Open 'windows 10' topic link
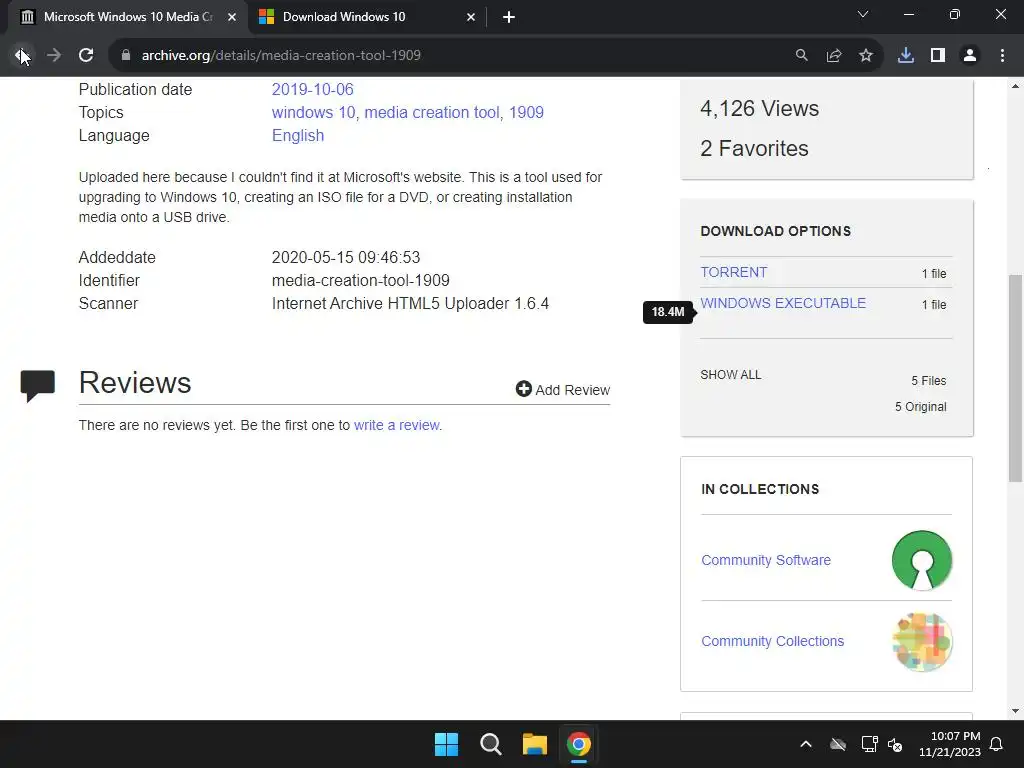 click(x=313, y=112)
